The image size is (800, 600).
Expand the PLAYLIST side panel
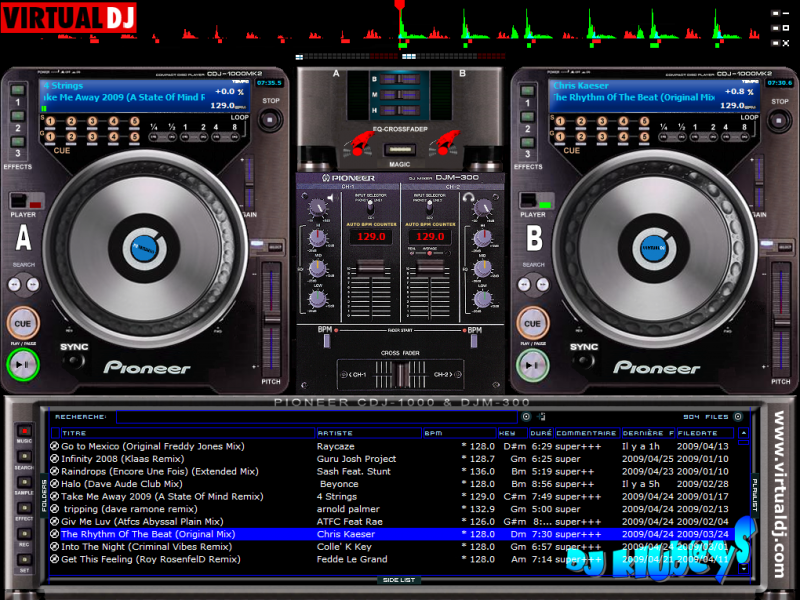coord(755,495)
